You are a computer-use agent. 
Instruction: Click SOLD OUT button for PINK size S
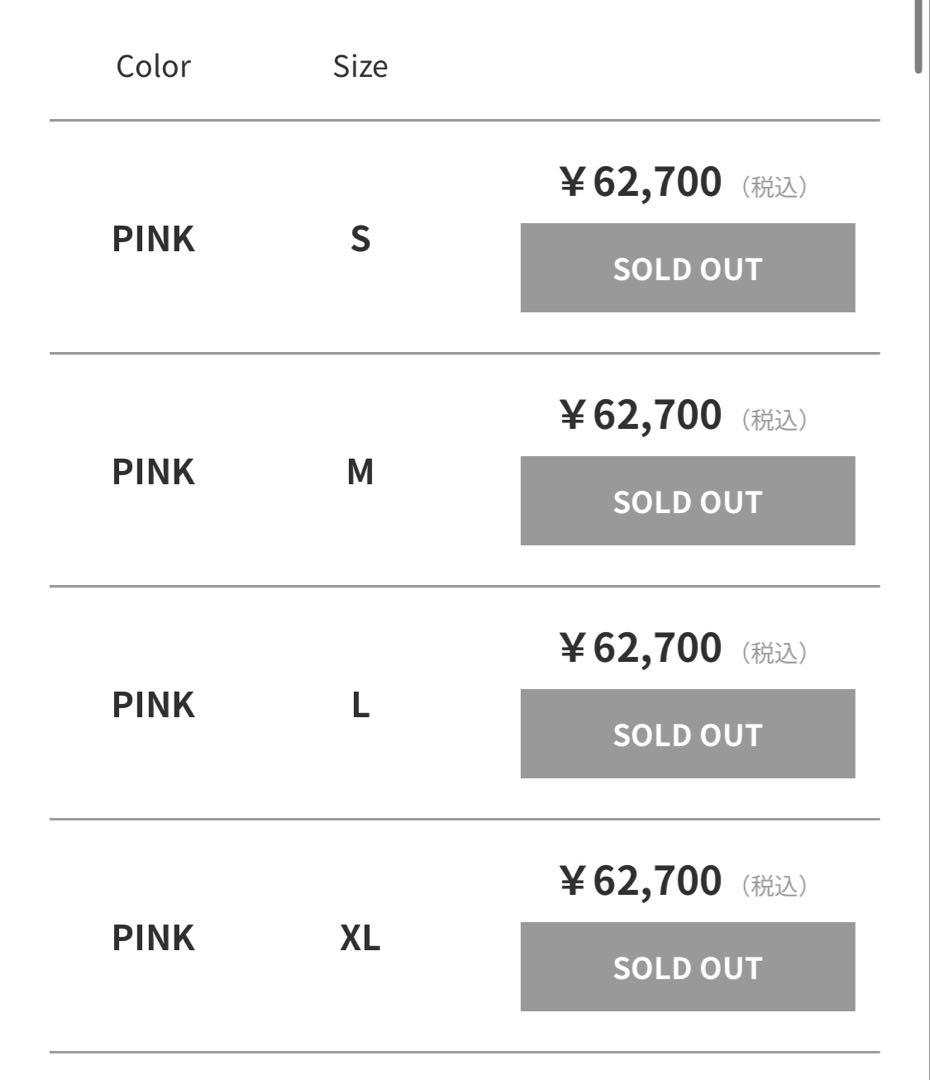point(687,268)
